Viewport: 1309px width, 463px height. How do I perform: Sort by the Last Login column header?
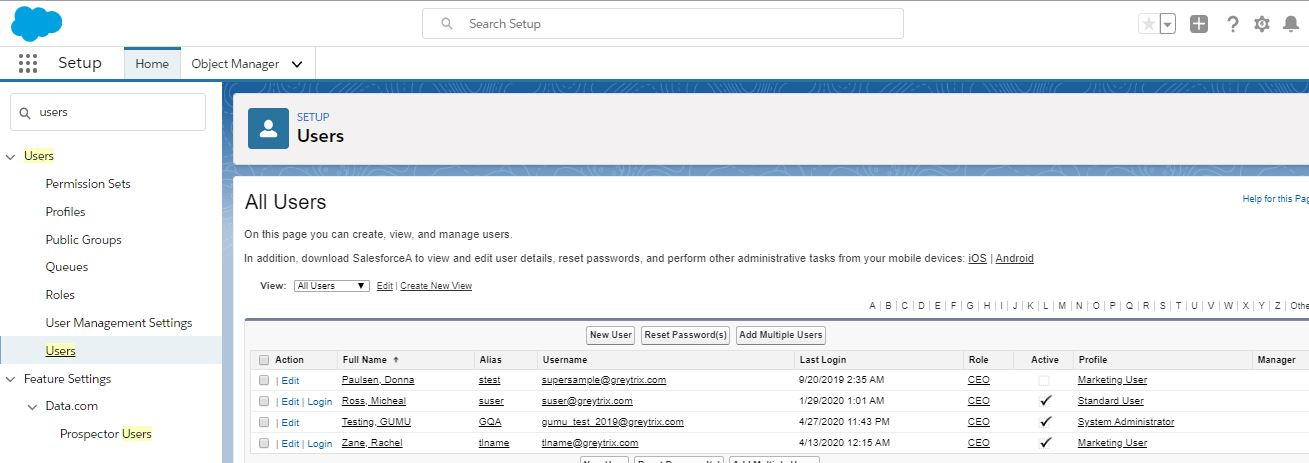coord(823,359)
